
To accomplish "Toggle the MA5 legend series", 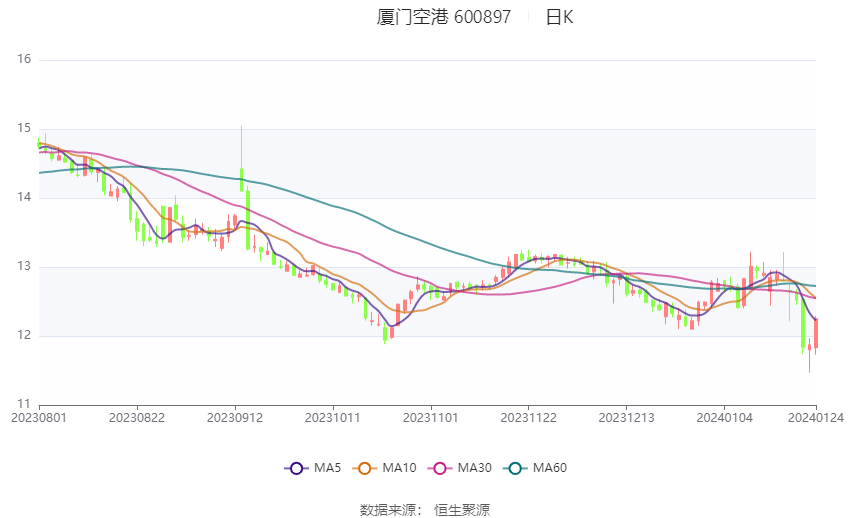I will coord(313,468).
